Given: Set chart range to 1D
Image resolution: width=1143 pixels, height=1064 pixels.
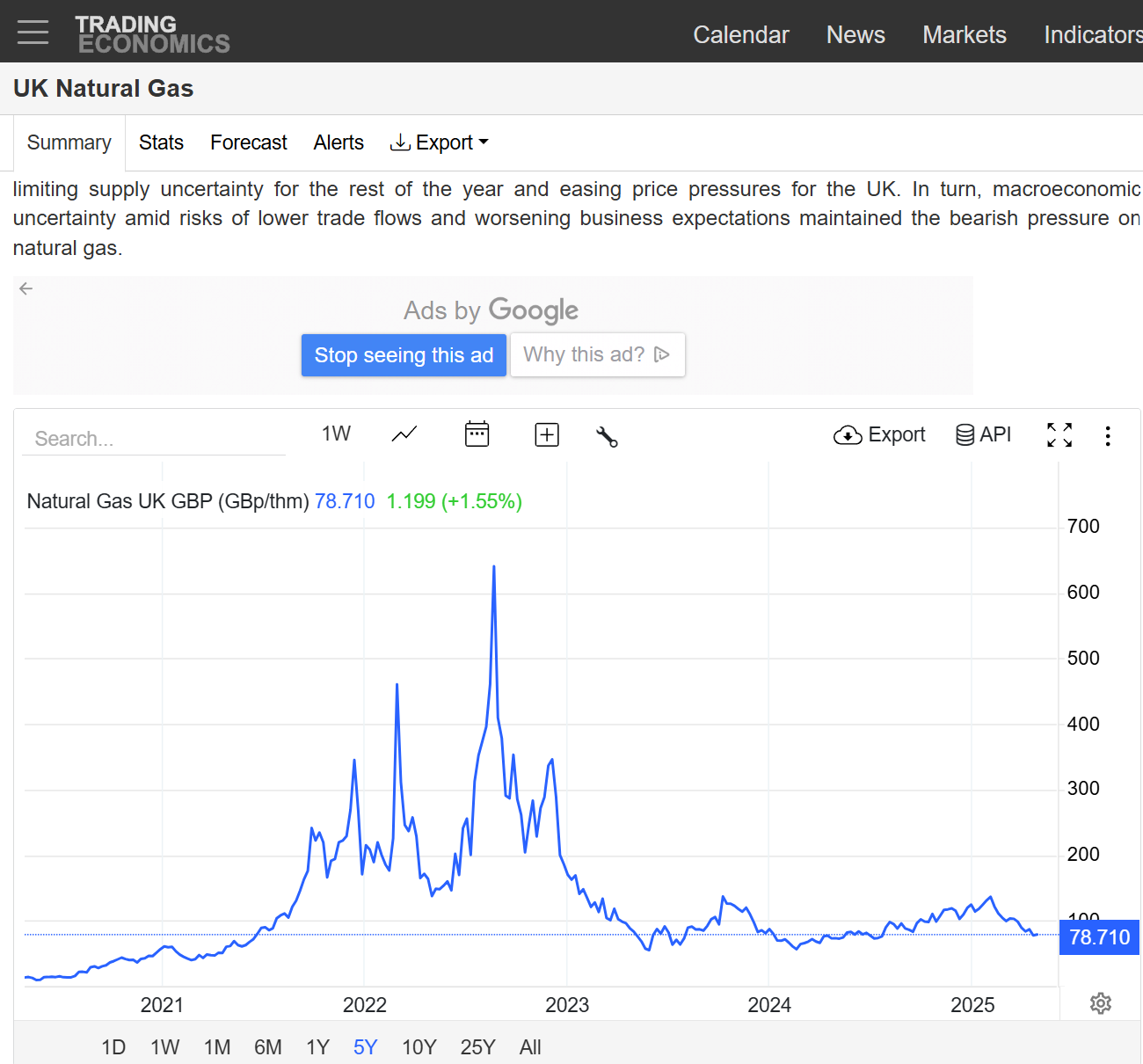Looking at the screenshot, I should [113, 1047].
